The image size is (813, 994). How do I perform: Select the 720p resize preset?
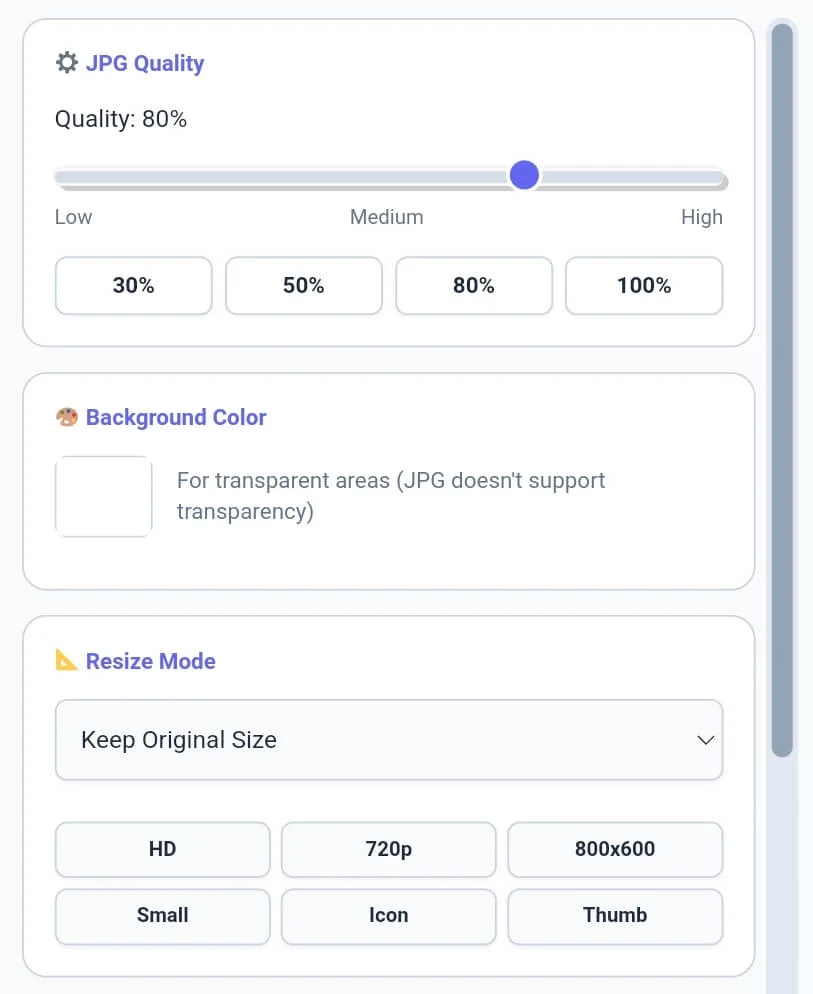pos(388,849)
